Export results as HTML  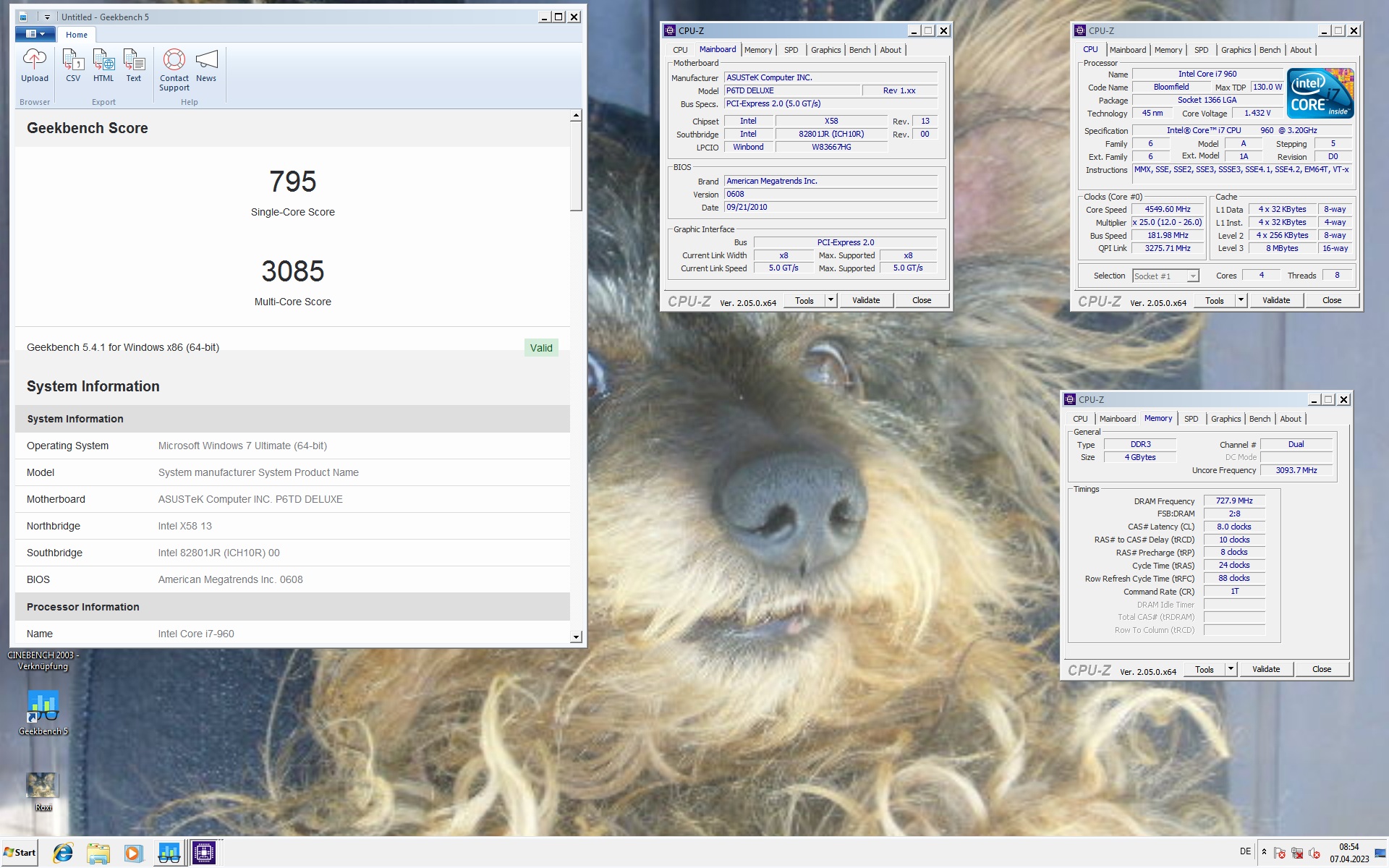click(x=103, y=66)
